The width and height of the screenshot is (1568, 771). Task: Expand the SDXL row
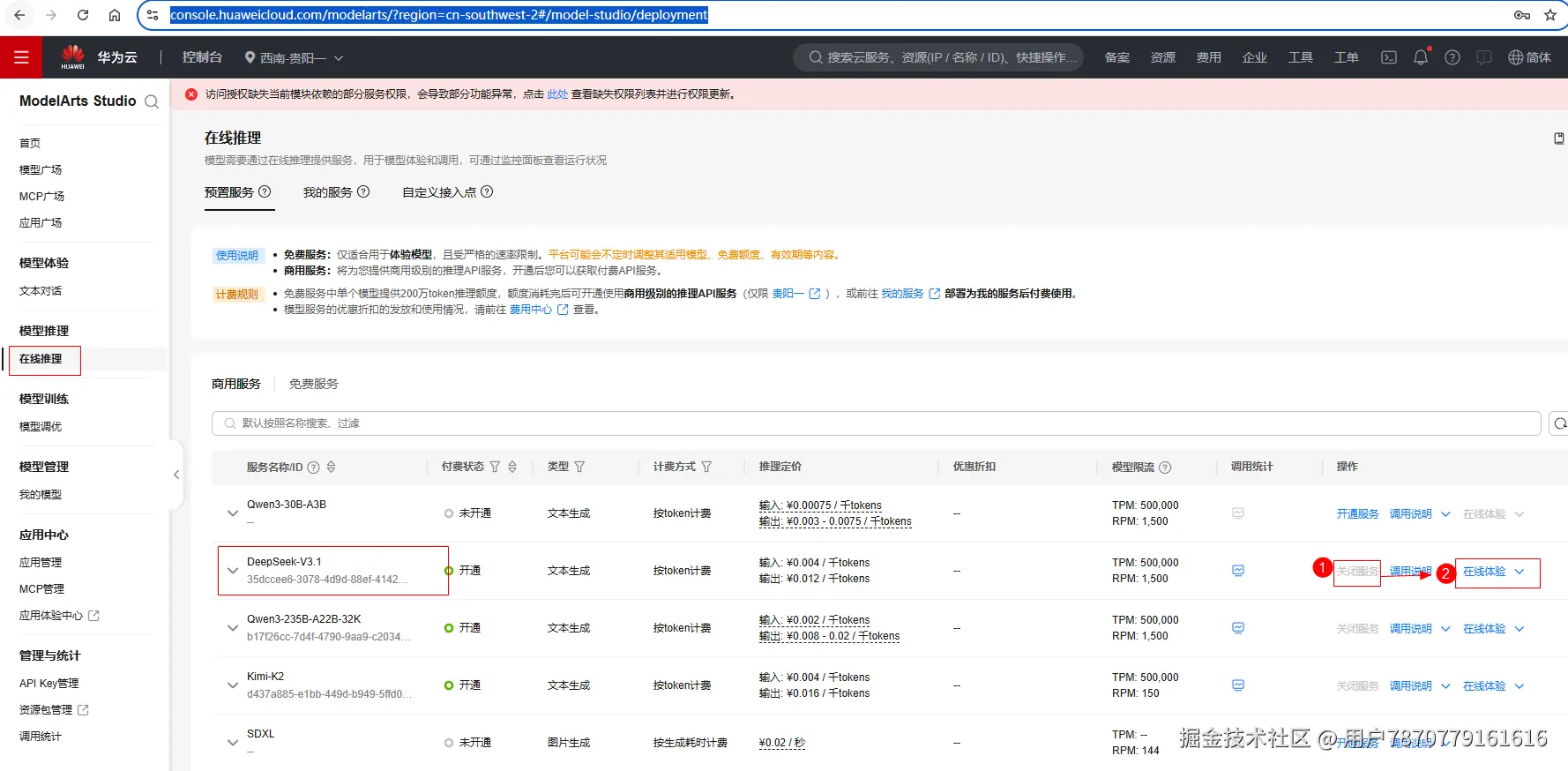coord(233,743)
